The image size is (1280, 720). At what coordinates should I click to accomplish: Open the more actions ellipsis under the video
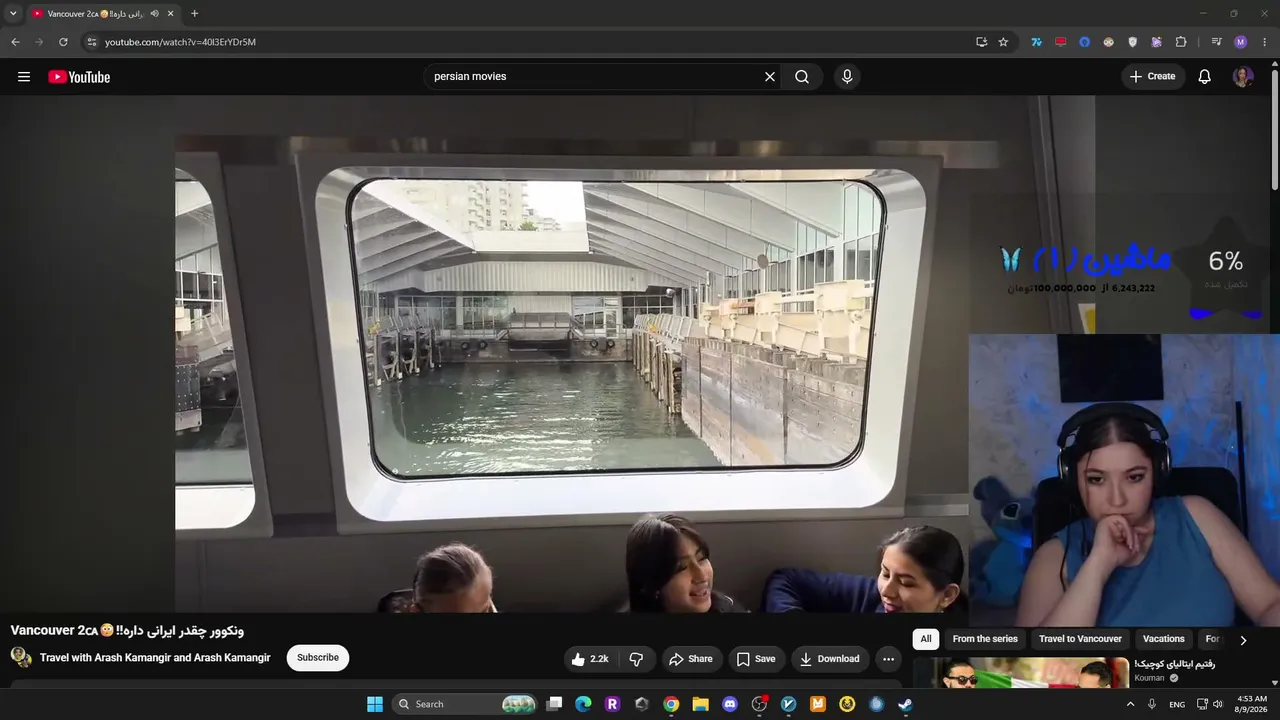888,659
